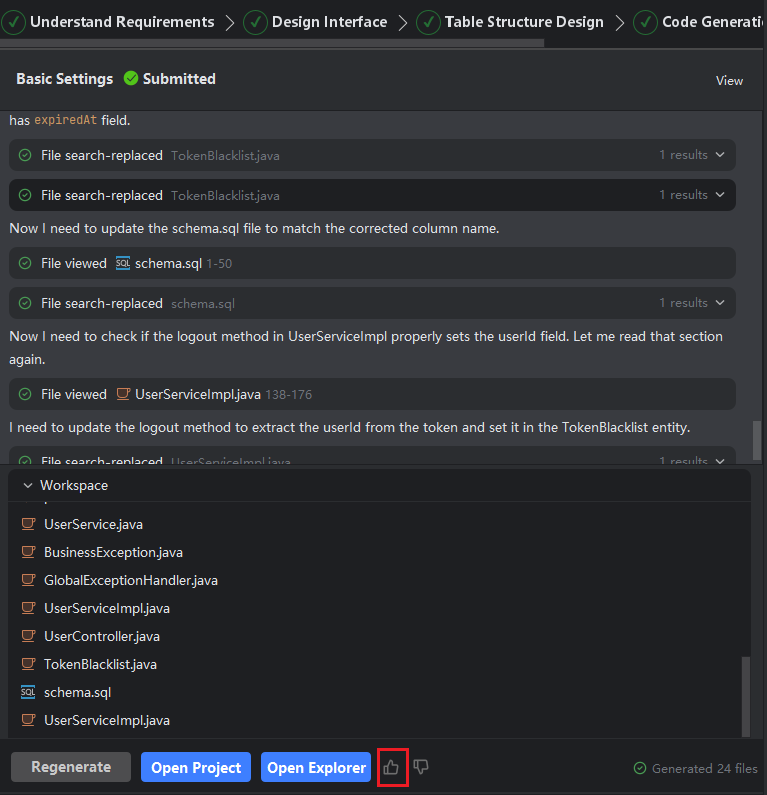
Task: Click the Java icon next to TokenBlacklist.java in Workspace
Action: pyautogui.click(x=28, y=664)
